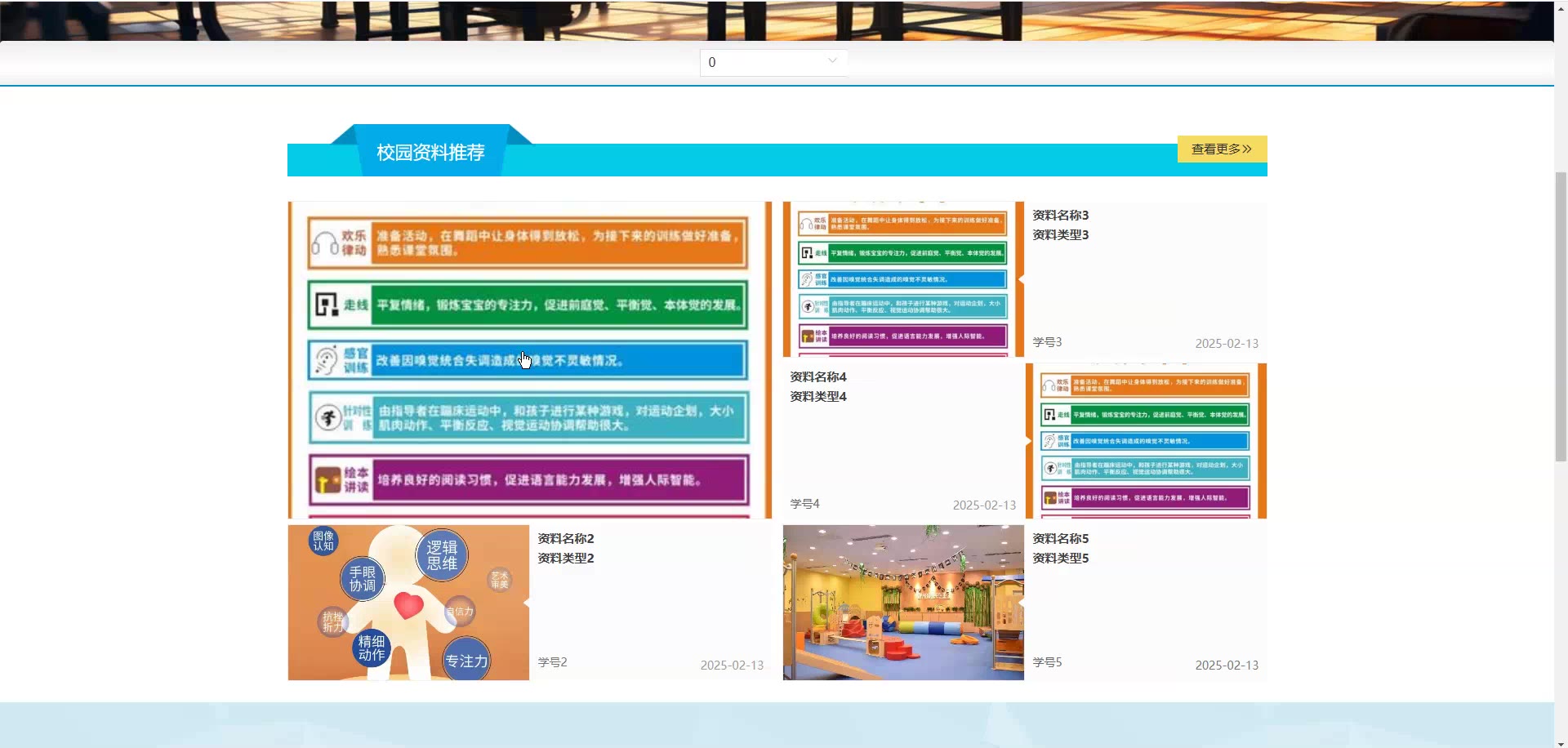Select the 资料类型5 label

pos(1060,558)
